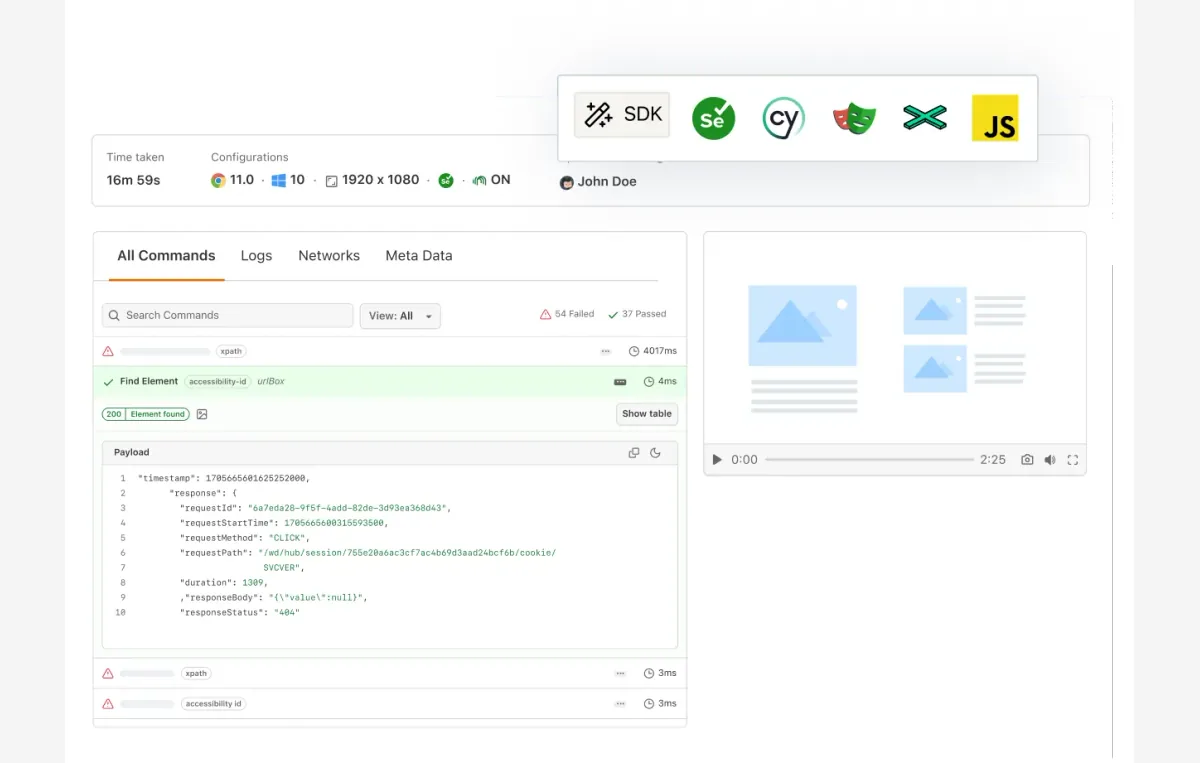Viewport: 1200px width, 763px height.
Task: Expand the failed xpath command taking 4017ms
Action: (390, 352)
